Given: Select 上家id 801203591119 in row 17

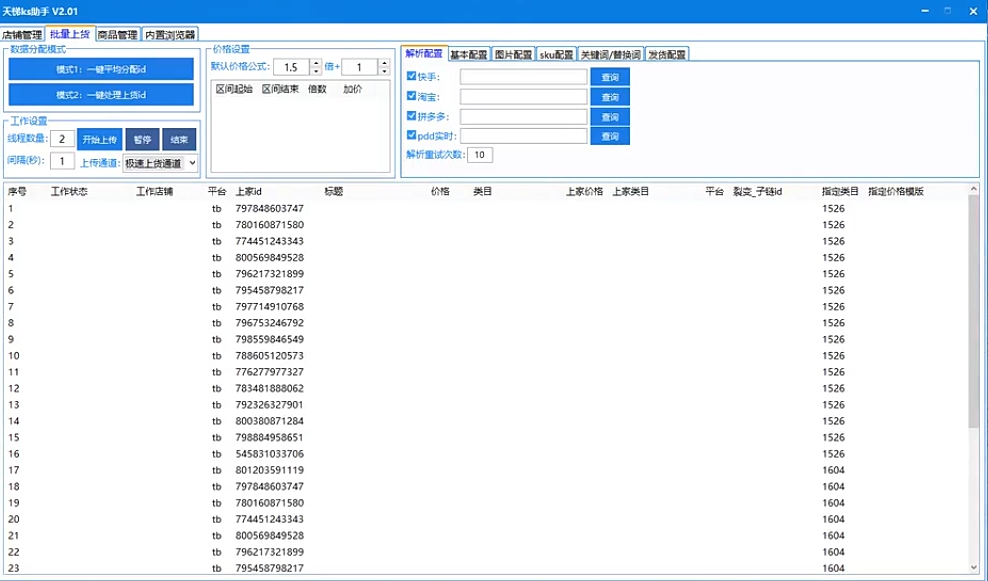Looking at the screenshot, I should 270,471.
